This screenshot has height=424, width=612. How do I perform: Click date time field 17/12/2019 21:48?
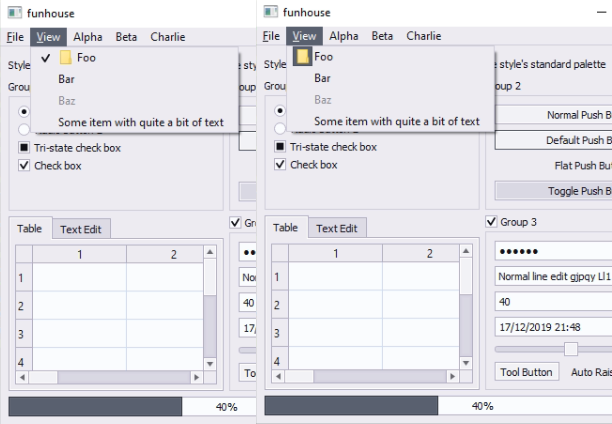coord(553,327)
